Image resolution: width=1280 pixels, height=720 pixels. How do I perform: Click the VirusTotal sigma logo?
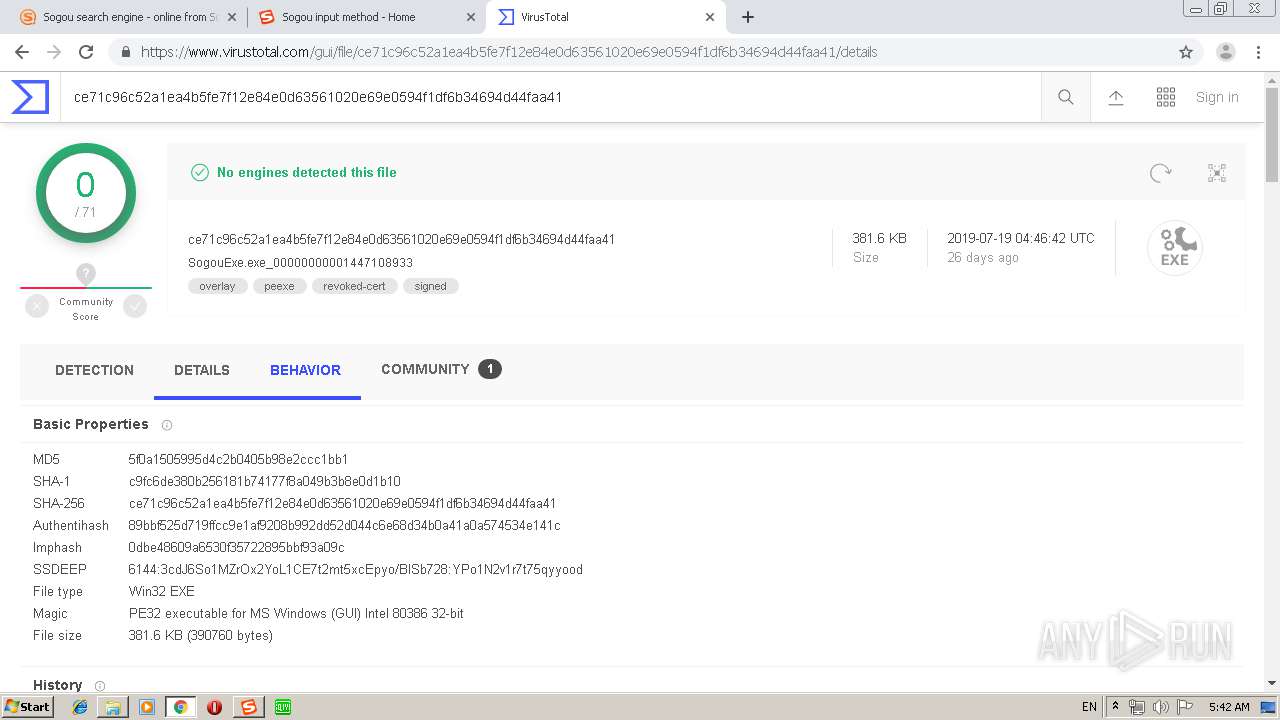point(30,97)
